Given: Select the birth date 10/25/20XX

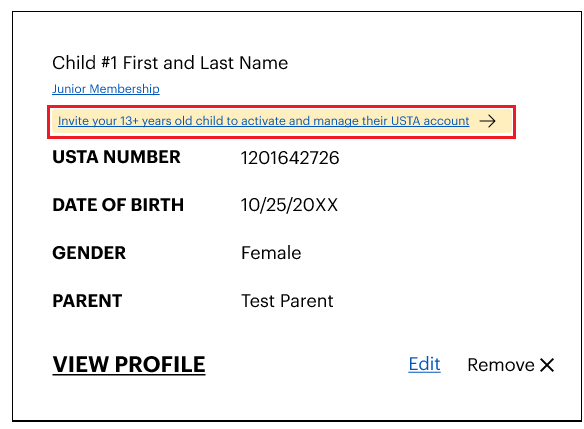Looking at the screenshot, I should click(x=289, y=205).
